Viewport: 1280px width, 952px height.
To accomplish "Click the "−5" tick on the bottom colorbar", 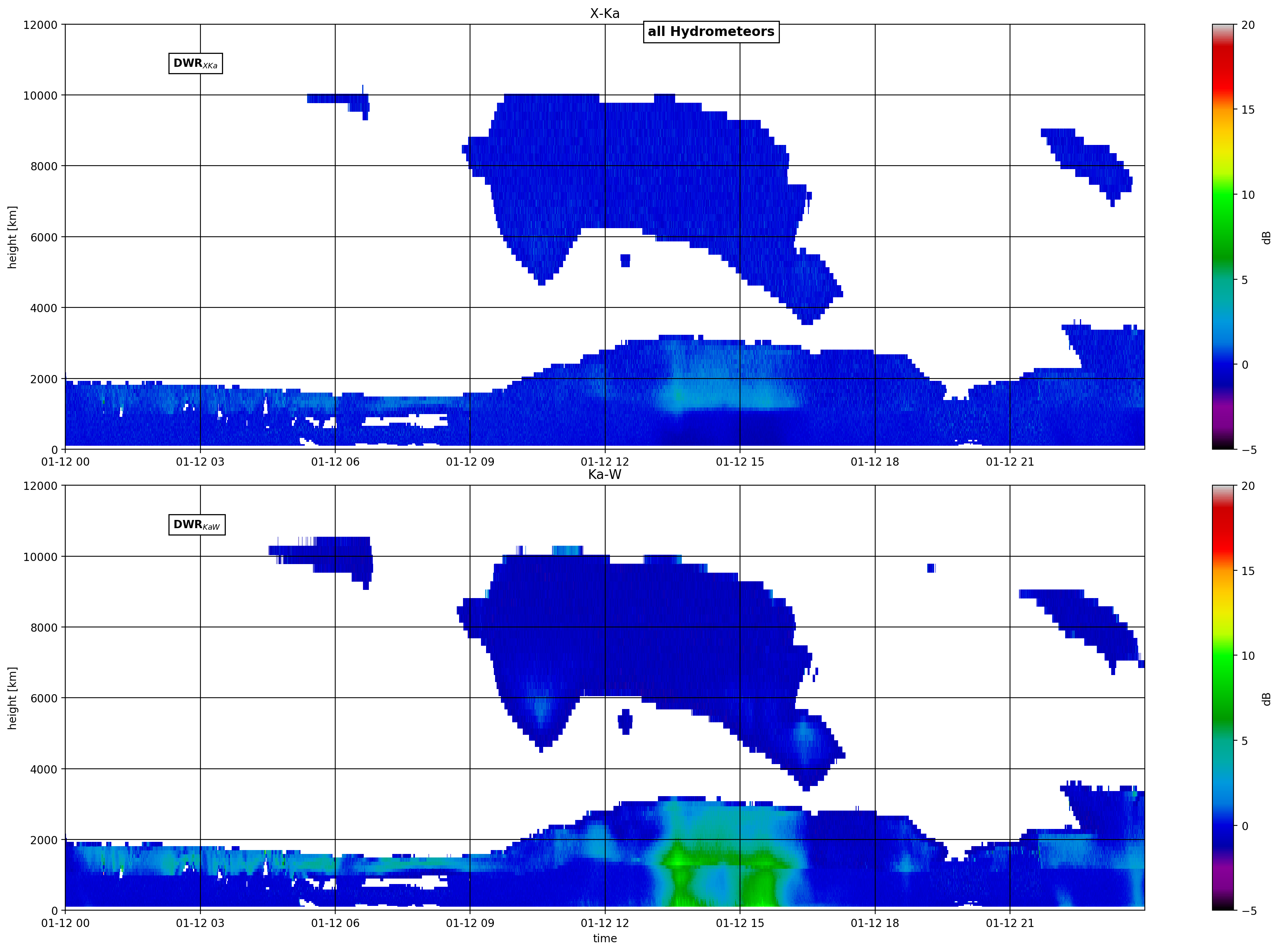I will click(1249, 911).
